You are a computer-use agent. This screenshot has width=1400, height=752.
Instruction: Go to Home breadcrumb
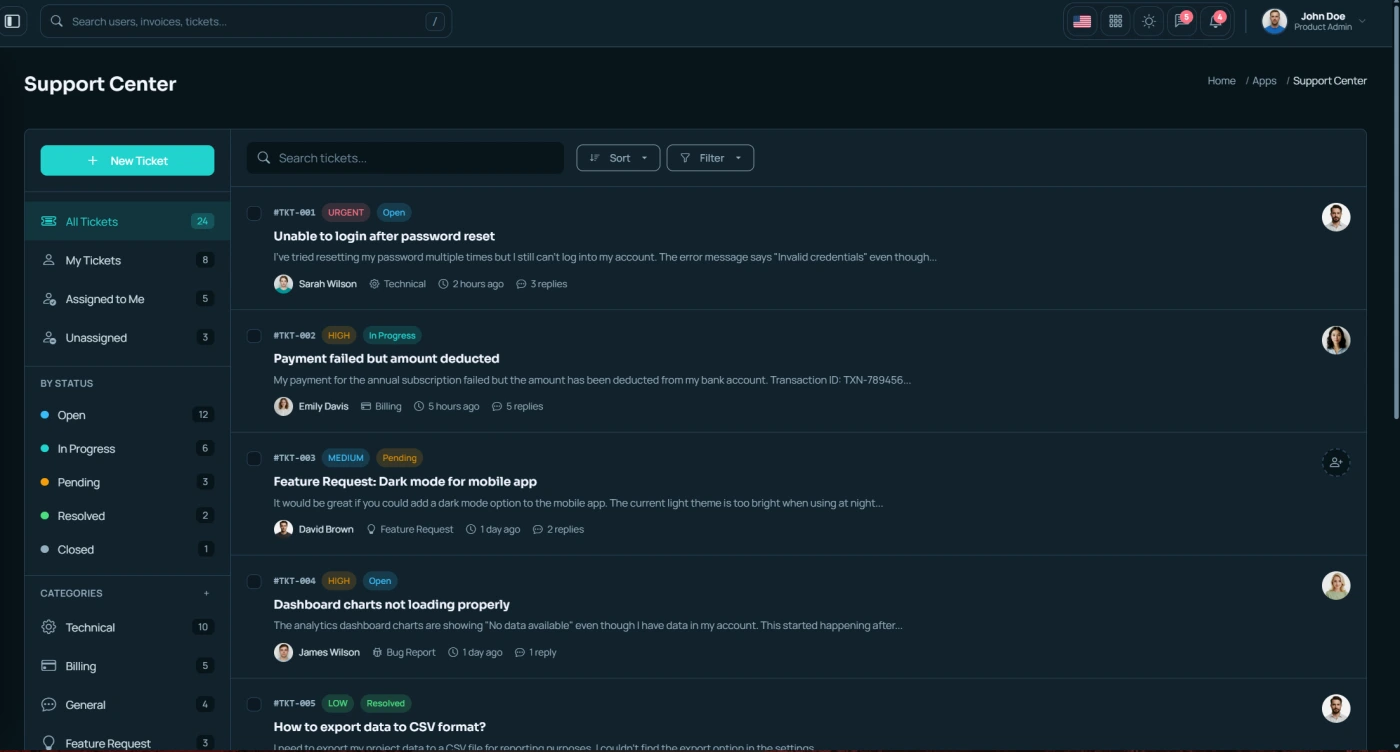tap(1221, 81)
